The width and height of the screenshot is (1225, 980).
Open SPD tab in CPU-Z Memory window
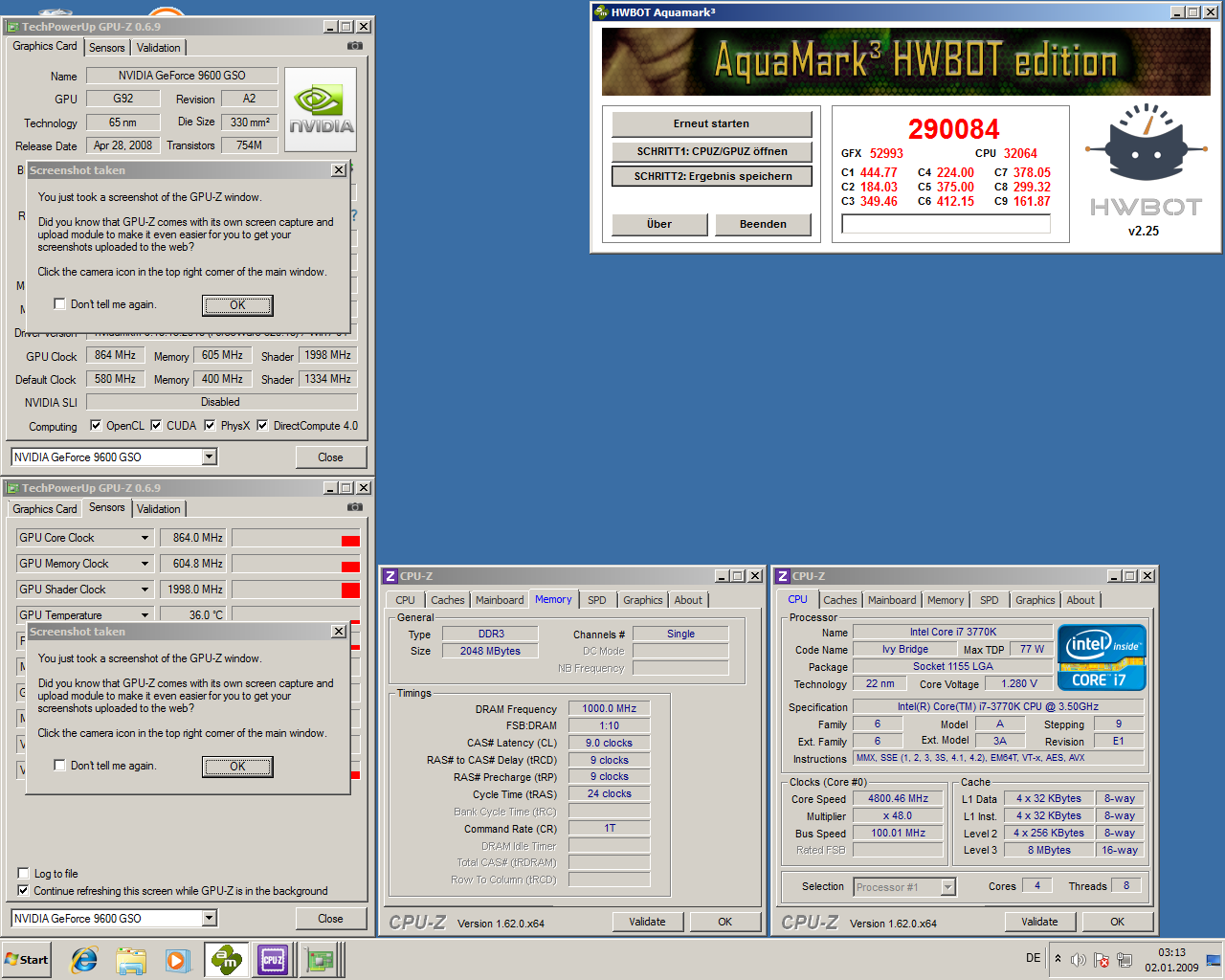tap(597, 600)
